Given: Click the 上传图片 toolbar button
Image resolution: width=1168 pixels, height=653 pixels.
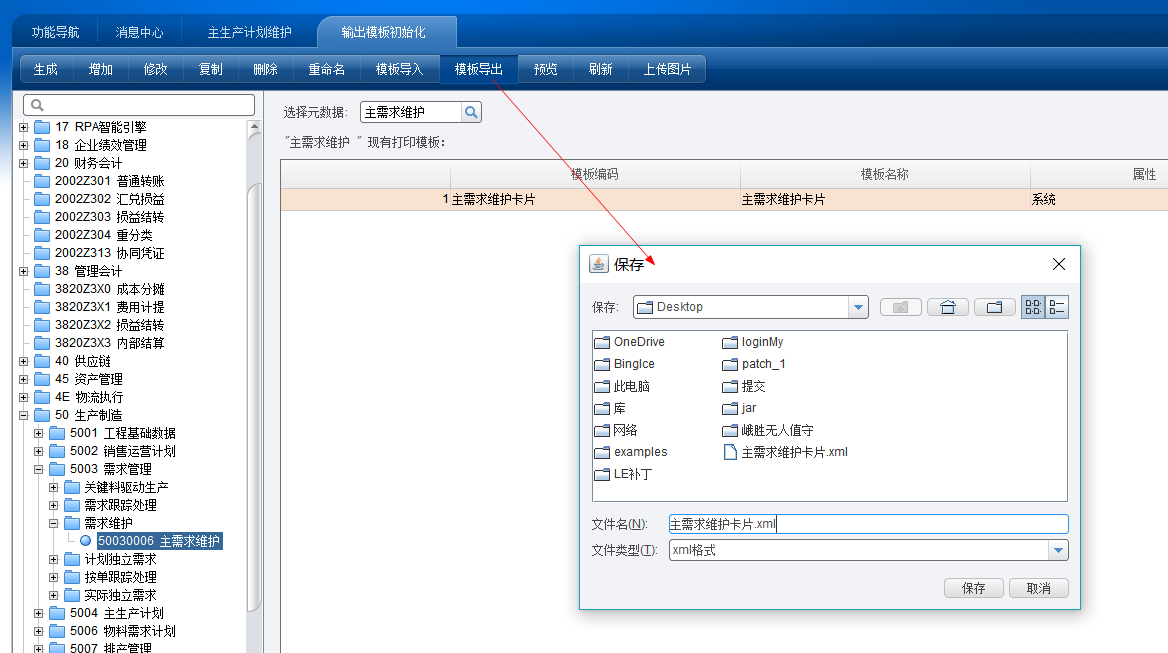Looking at the screenshot, I should 667,69.
